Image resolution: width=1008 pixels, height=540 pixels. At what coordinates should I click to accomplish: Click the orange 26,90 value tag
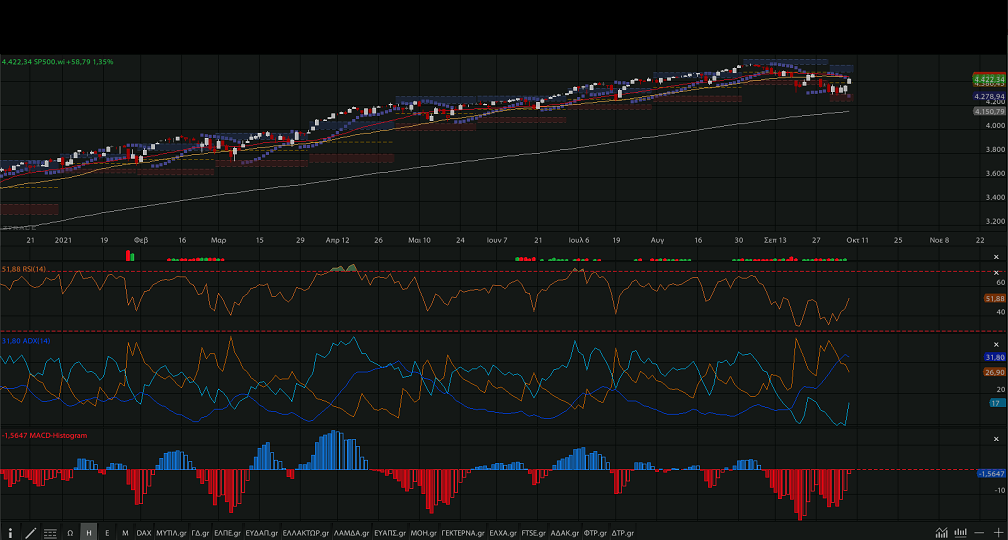click(994, 372)
